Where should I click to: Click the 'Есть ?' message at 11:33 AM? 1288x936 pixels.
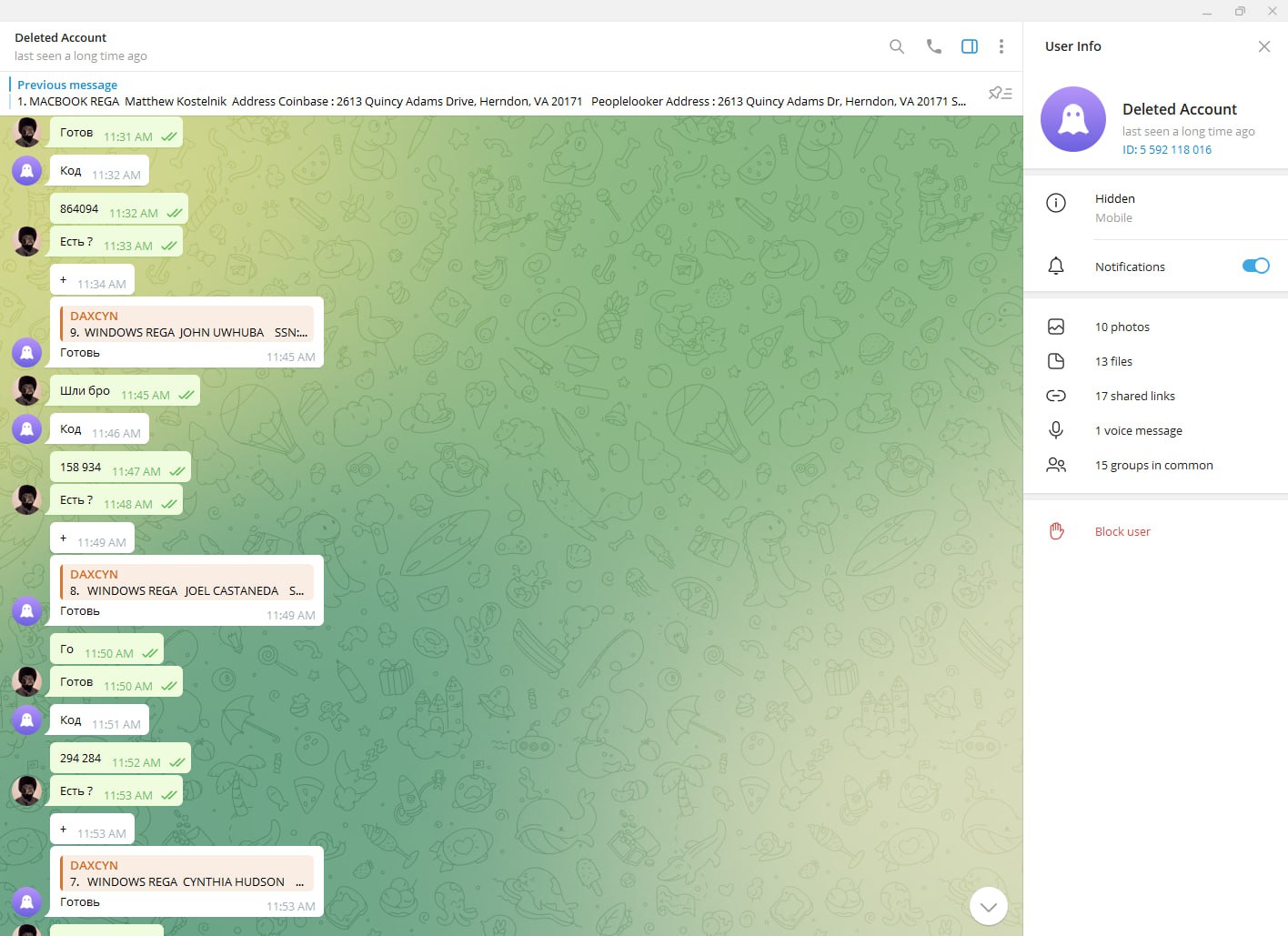point(116,242)
